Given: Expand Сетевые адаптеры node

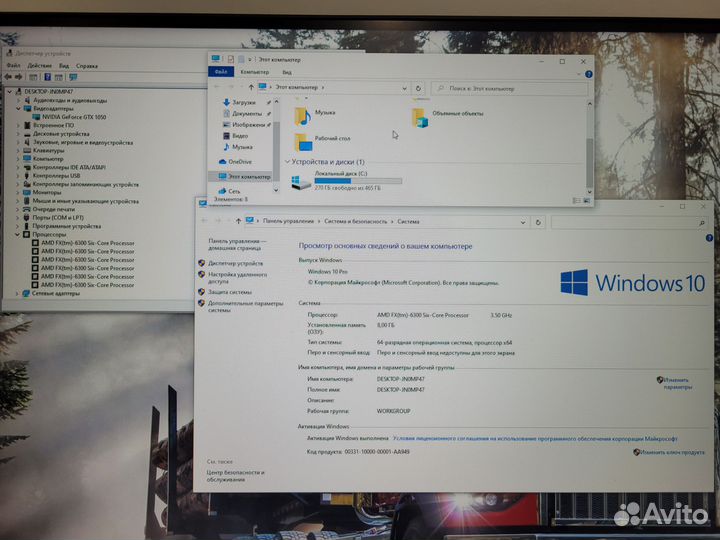Looking at the screenshot, I should tap(17, 293).
